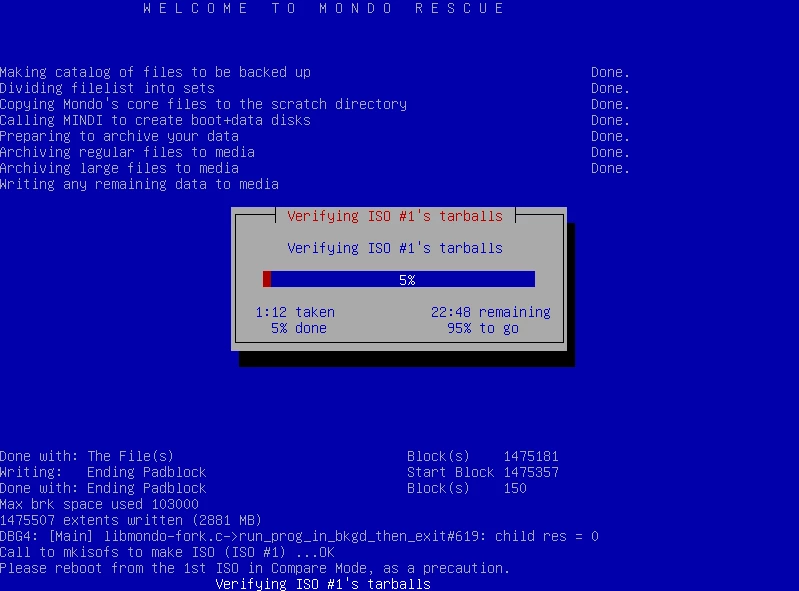Click the 5% progress bar
The height and width of the screenshot is (591, 799).
coord(399,279)
